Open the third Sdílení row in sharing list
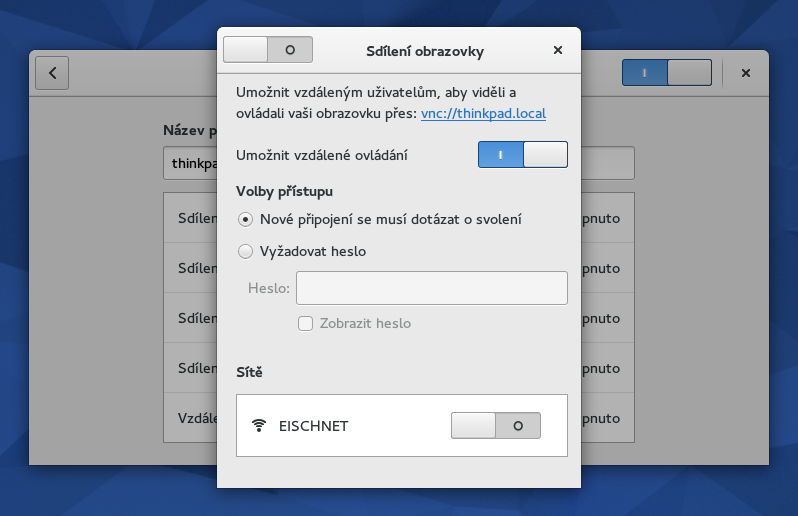The image size is (798, 516). pos(195,318)
